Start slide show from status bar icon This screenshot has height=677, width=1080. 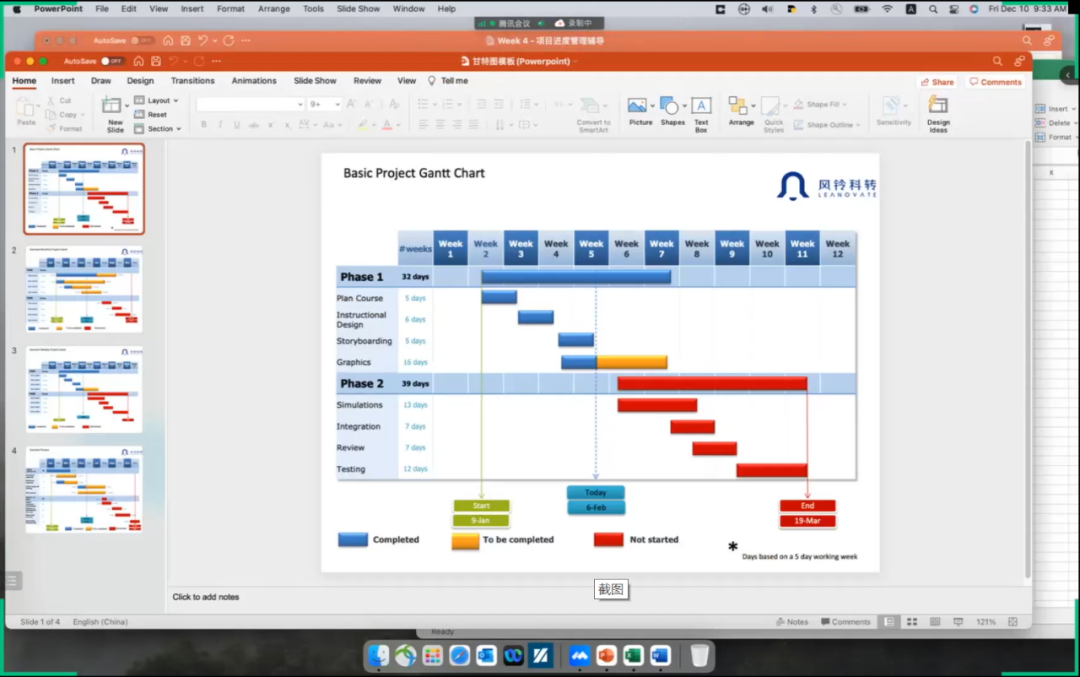[x=958, y=622]
